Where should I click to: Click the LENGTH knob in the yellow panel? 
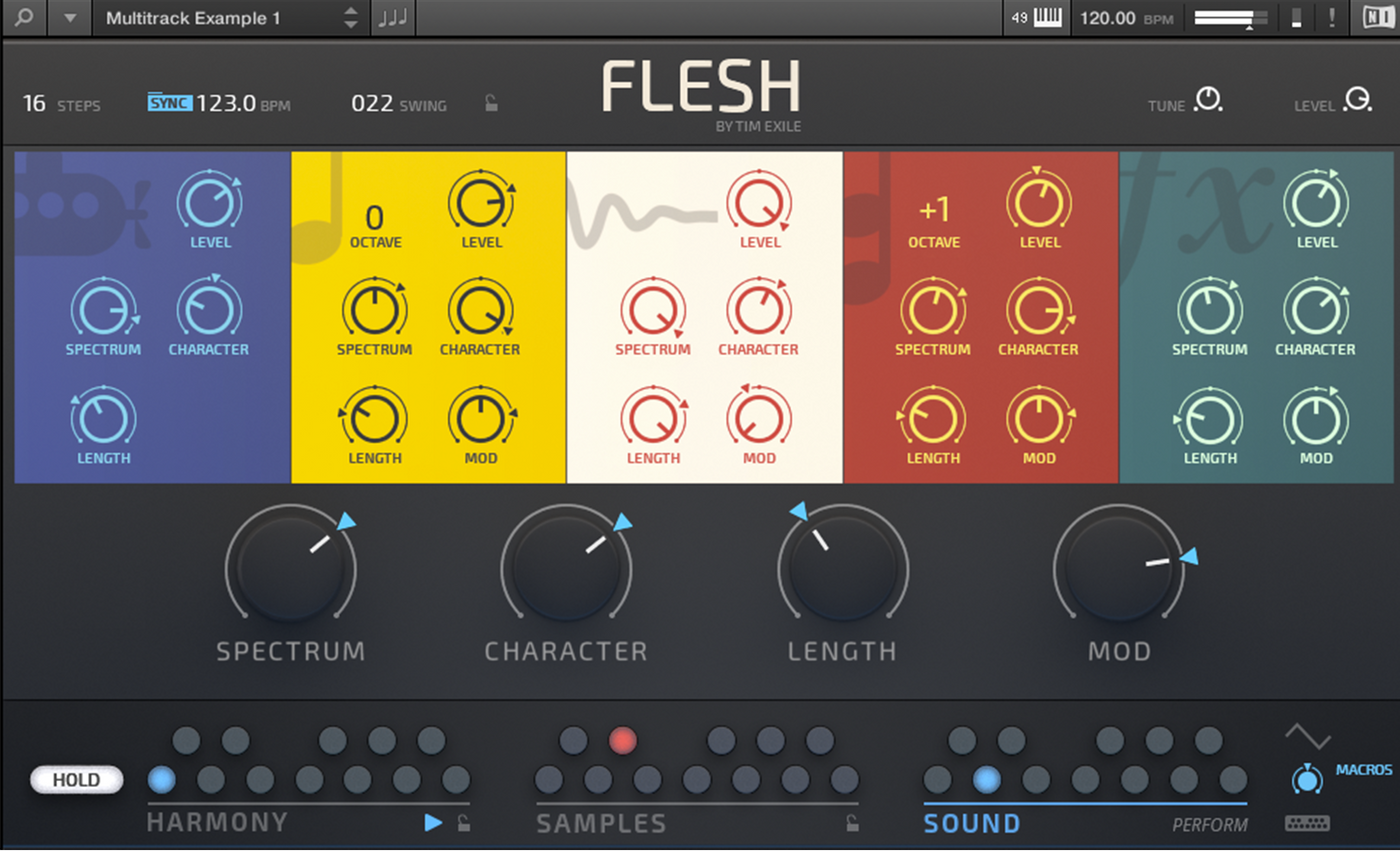coord(374,418)
